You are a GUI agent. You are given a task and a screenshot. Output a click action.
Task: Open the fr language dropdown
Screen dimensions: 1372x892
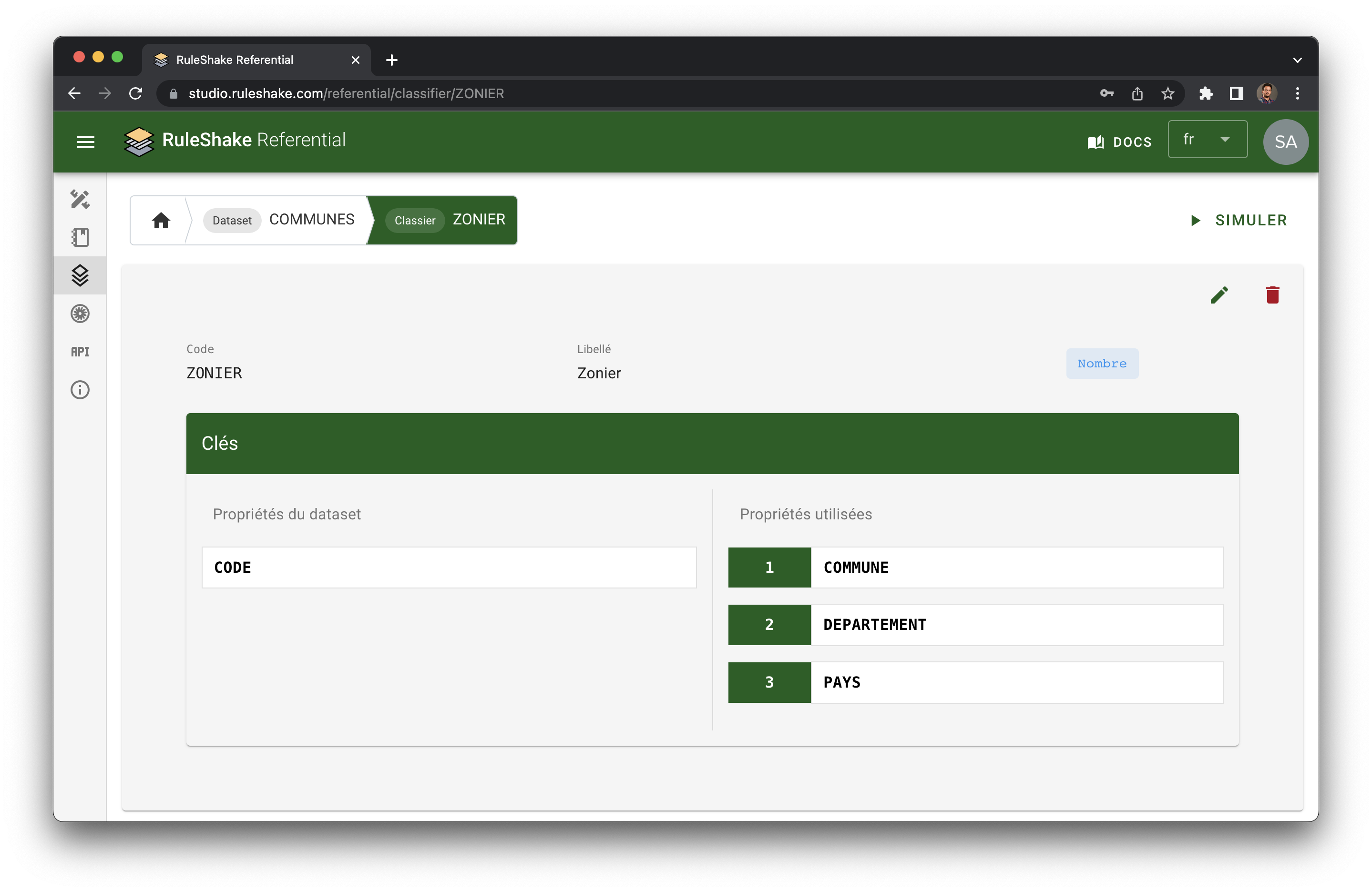pyautogui.click(x=1207, y=140)
